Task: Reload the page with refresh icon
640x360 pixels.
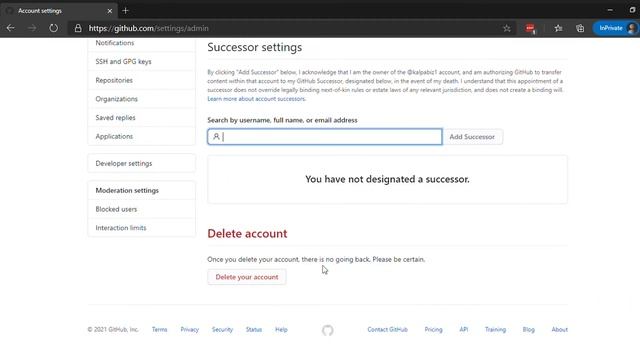Action: coord(53,28)
